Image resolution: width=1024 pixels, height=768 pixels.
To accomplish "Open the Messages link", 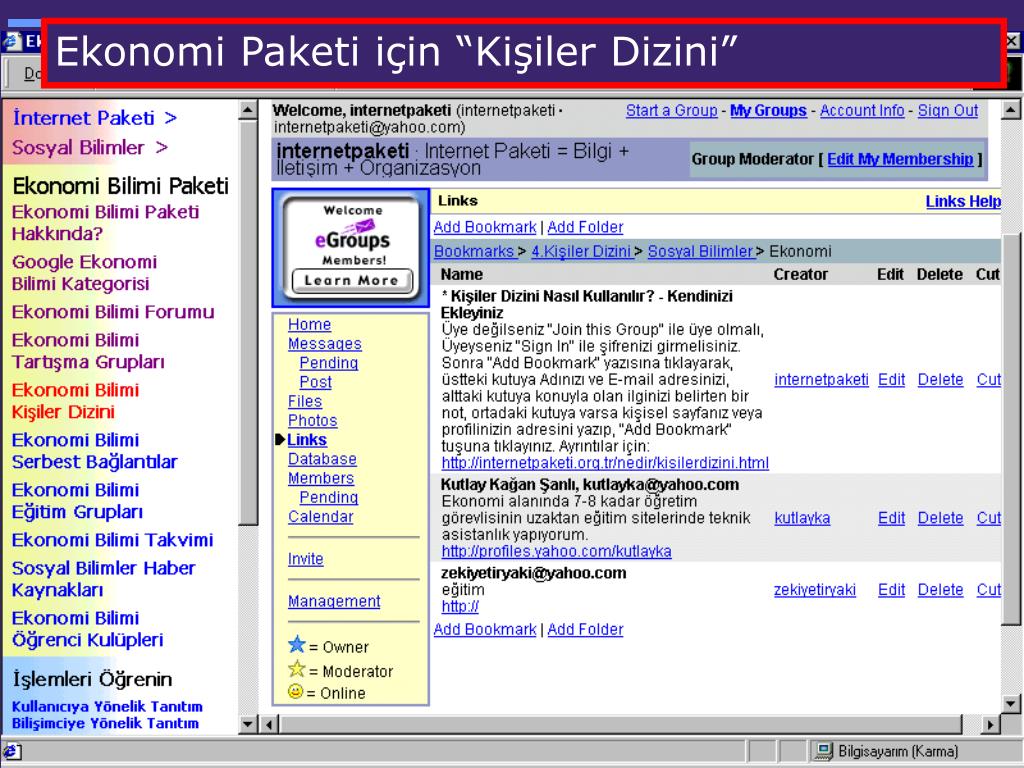I will pos(325,344).
